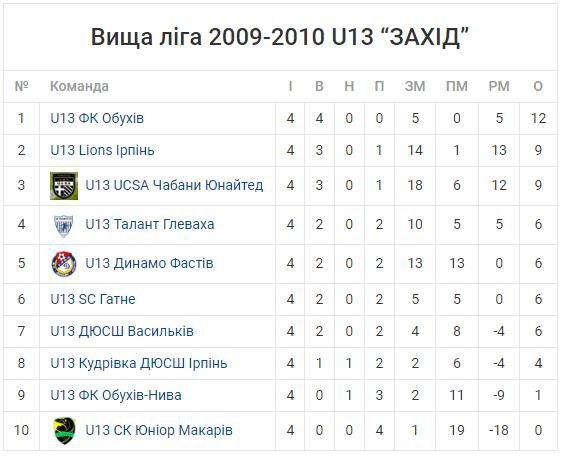The height and width of the screenshot is (456, 563).
Task: Open U13 UCSA Чабани Юнайтед team page
Action: [174, 185]
